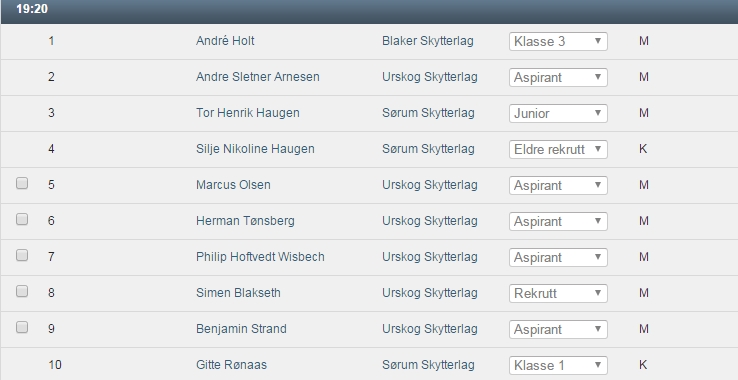The height and width of the screenshot is (380, 738).
Task: Open the class dropdown for Herman Tønsberg
Action: tap(558, 221)
